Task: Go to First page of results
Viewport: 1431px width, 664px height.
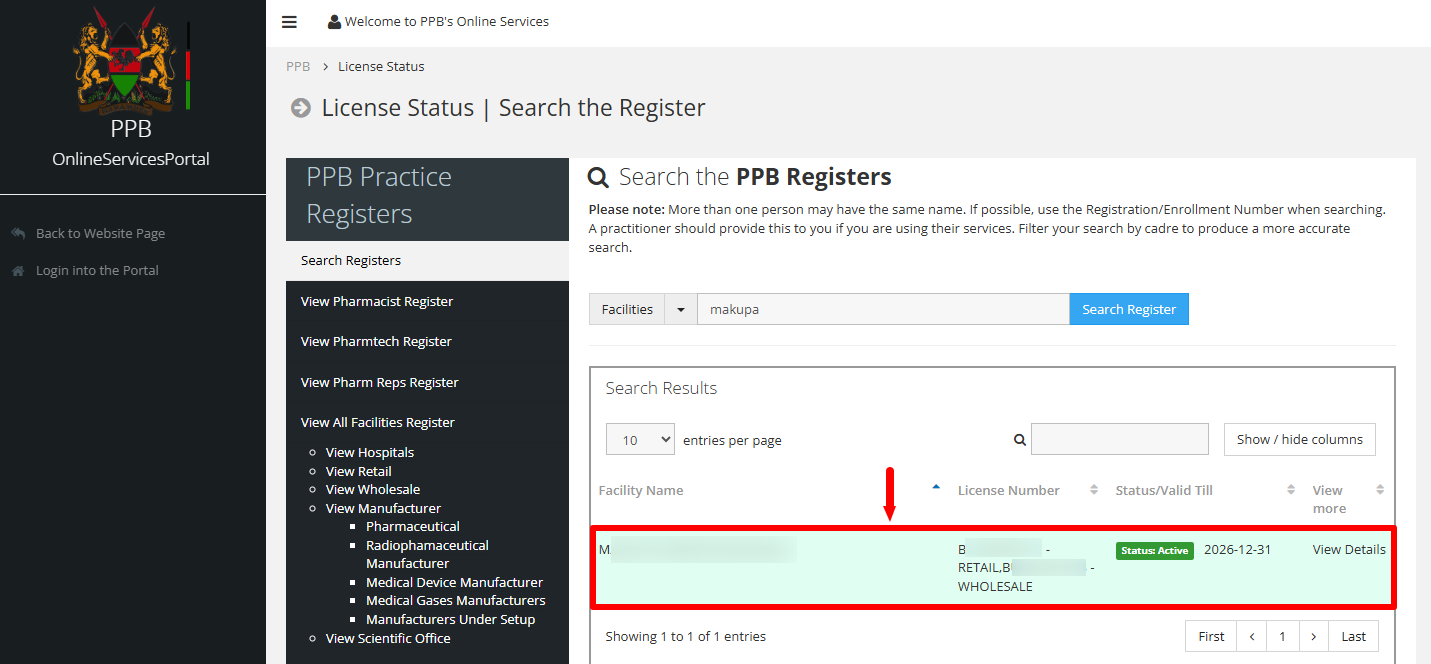Action: [x=1211, y=636]
